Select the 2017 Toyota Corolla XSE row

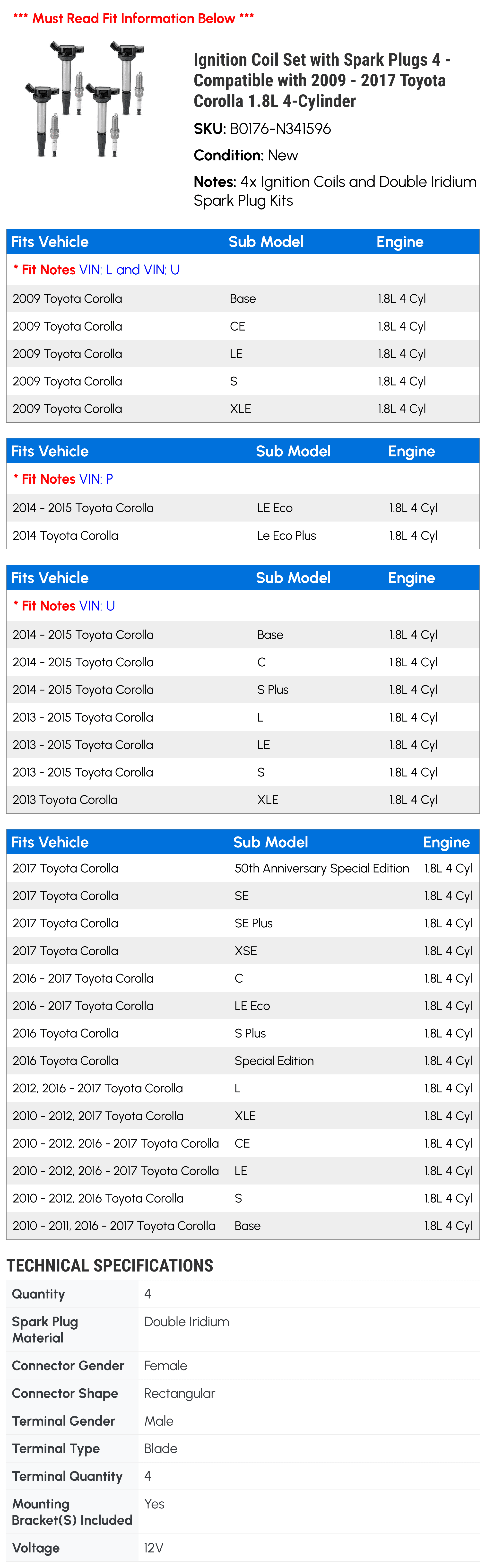(x=243, y=951)
